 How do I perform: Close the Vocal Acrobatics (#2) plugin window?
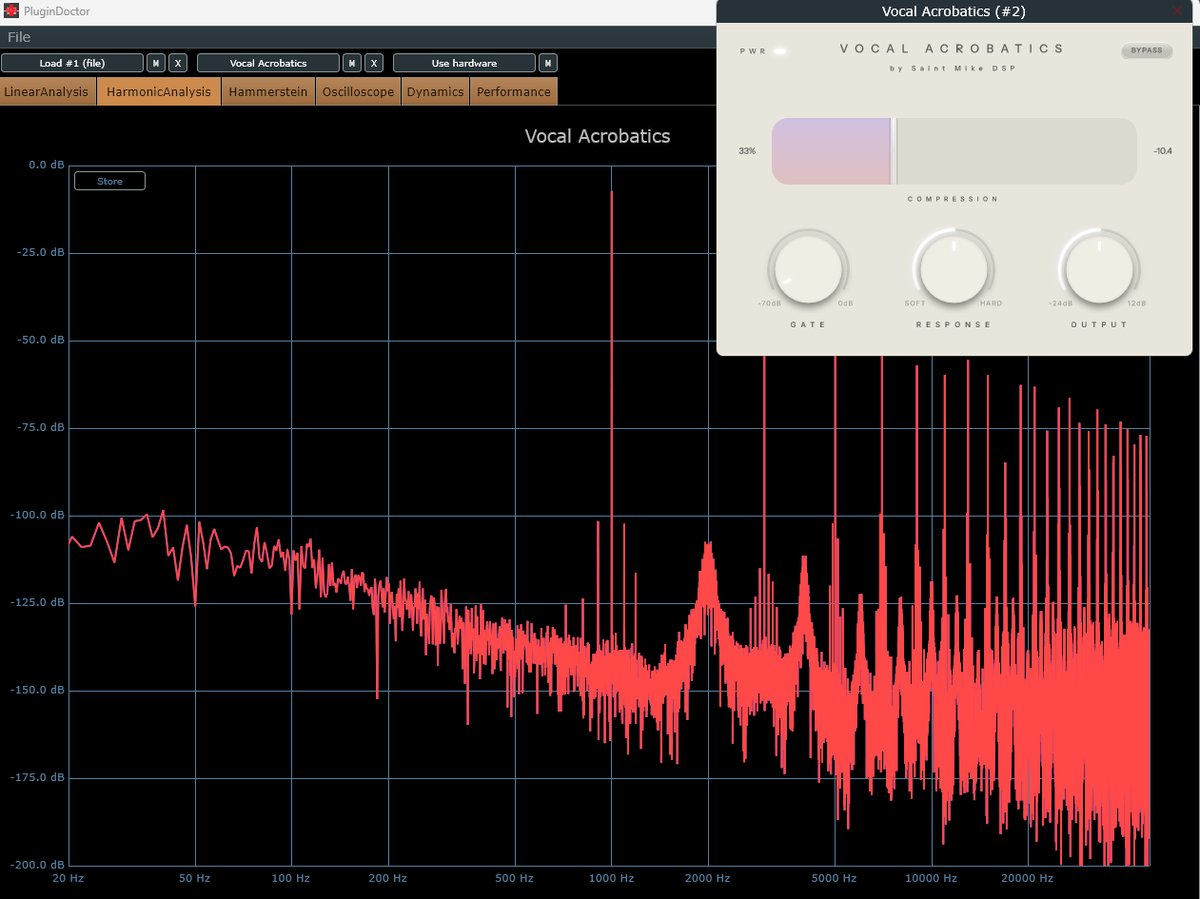[x=1176, y=11]
